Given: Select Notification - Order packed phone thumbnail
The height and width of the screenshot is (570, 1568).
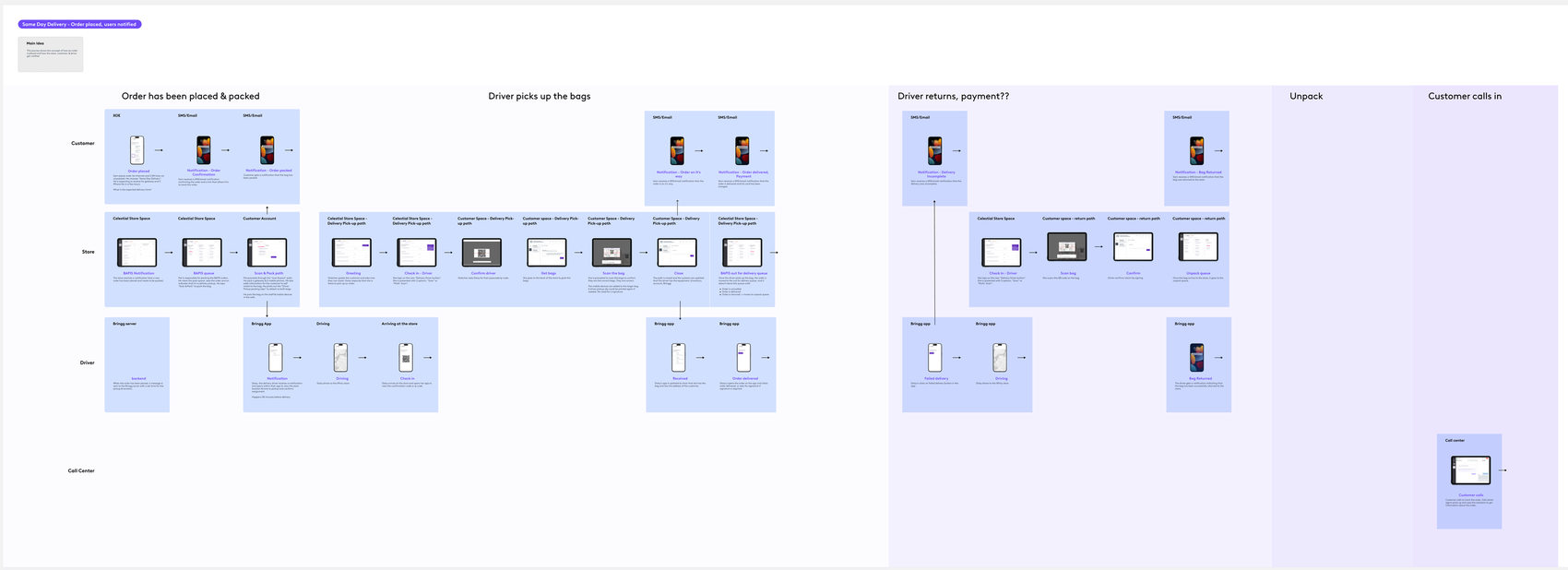Looking at the screenshot, I should tap(267, 150).
